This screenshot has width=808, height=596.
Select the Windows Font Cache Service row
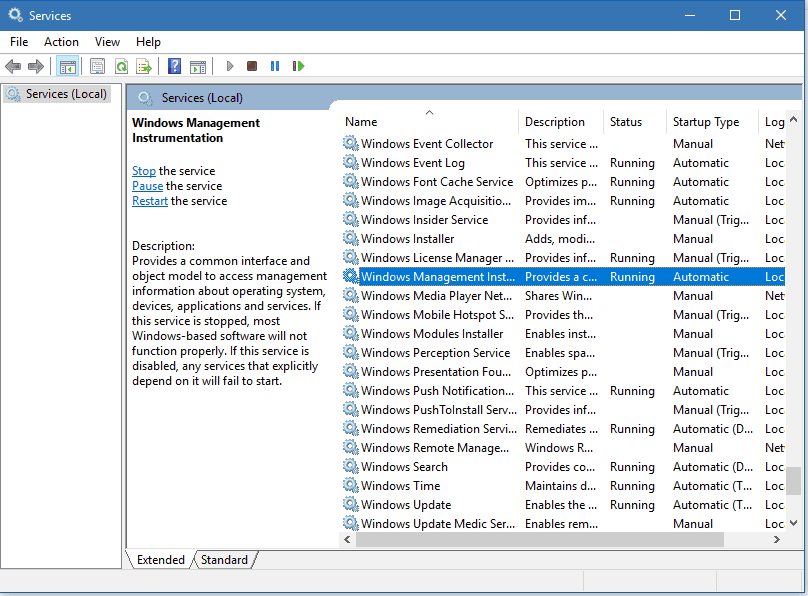563,181
